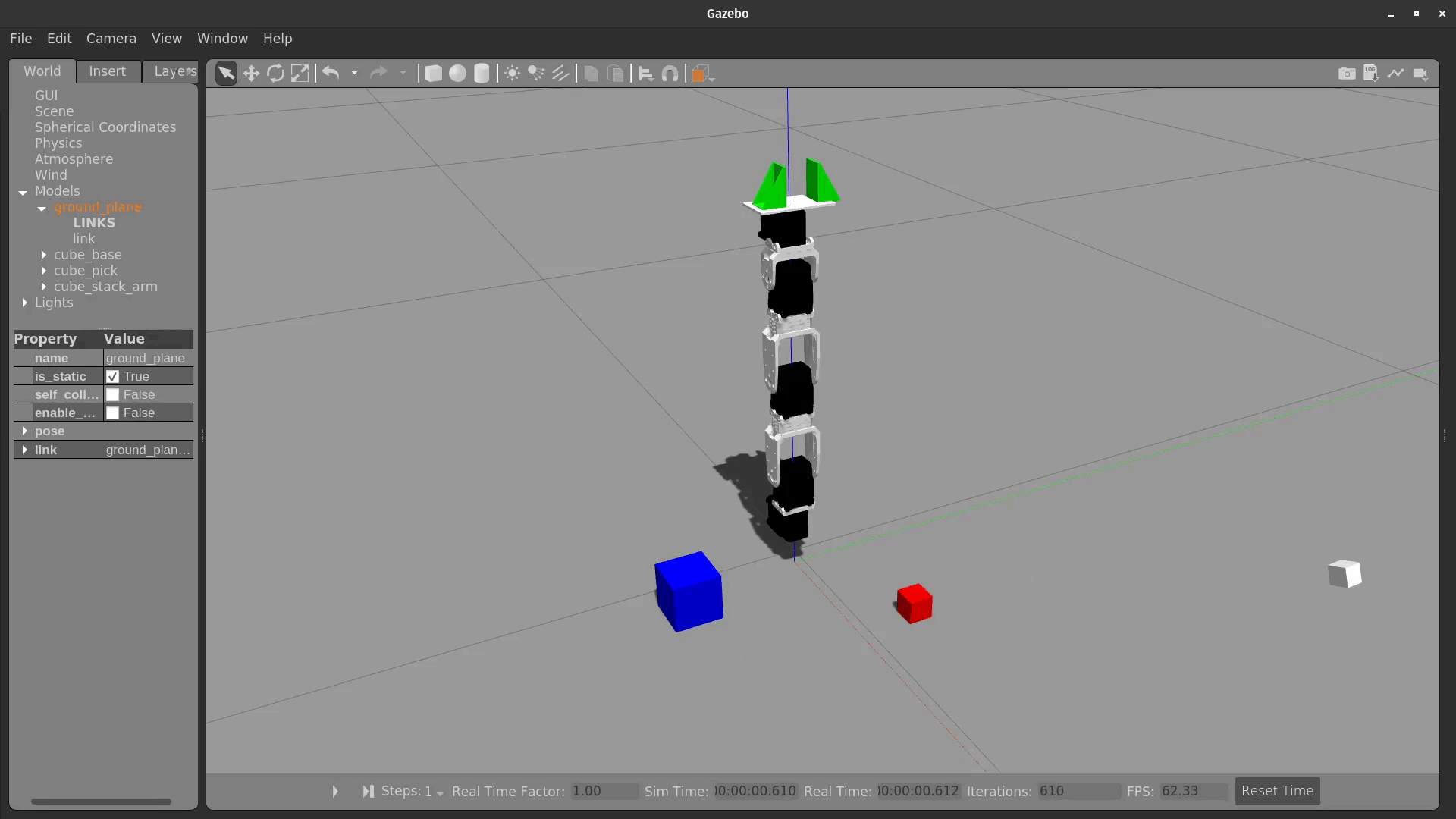Expand the cube_pick model tree item
Viewport: 1456px width, 819px height.
(x=43, y=270)
